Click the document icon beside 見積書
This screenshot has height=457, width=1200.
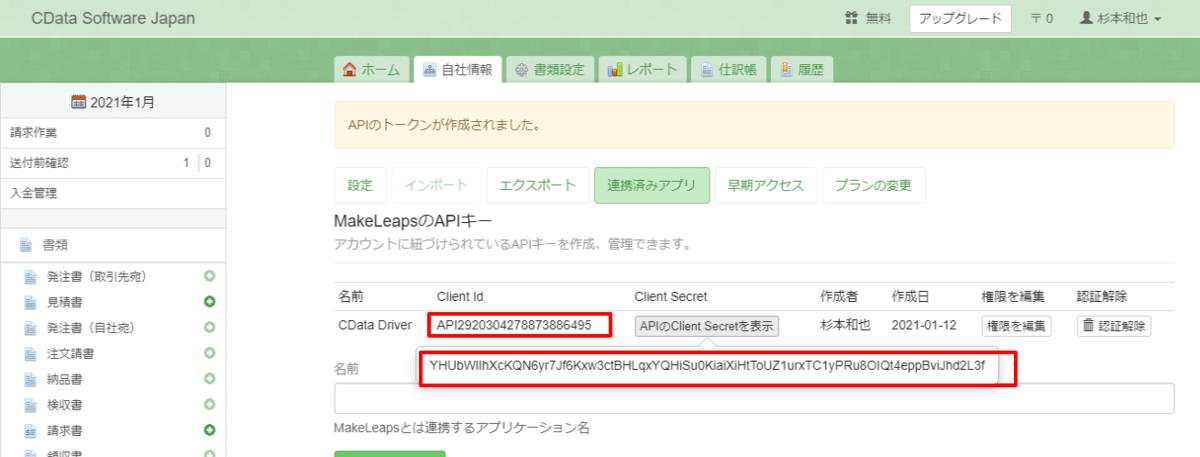pyautogui.click(x=30, y=301)
